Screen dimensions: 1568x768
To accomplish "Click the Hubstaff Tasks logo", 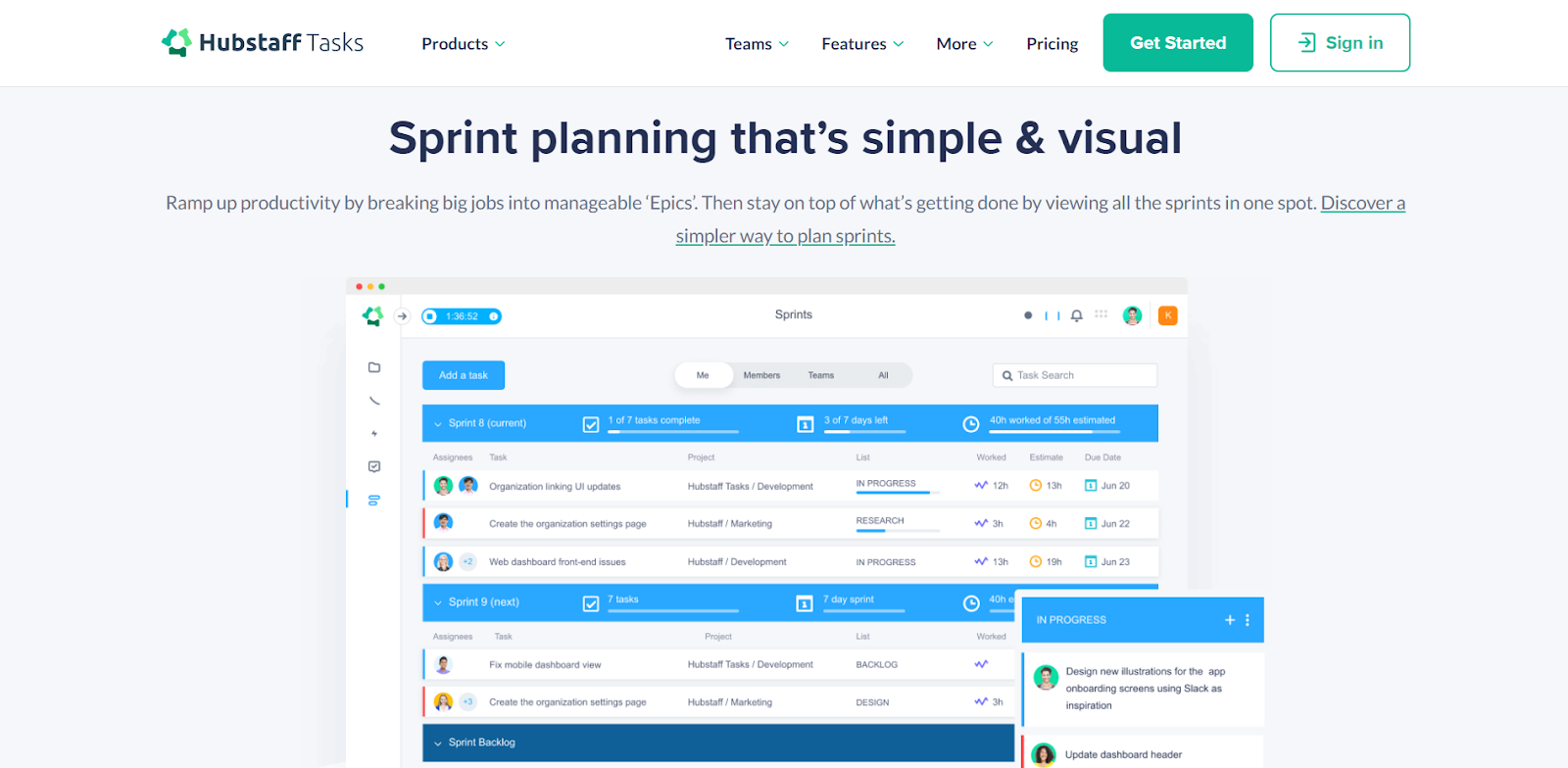I will coord(262,42).
